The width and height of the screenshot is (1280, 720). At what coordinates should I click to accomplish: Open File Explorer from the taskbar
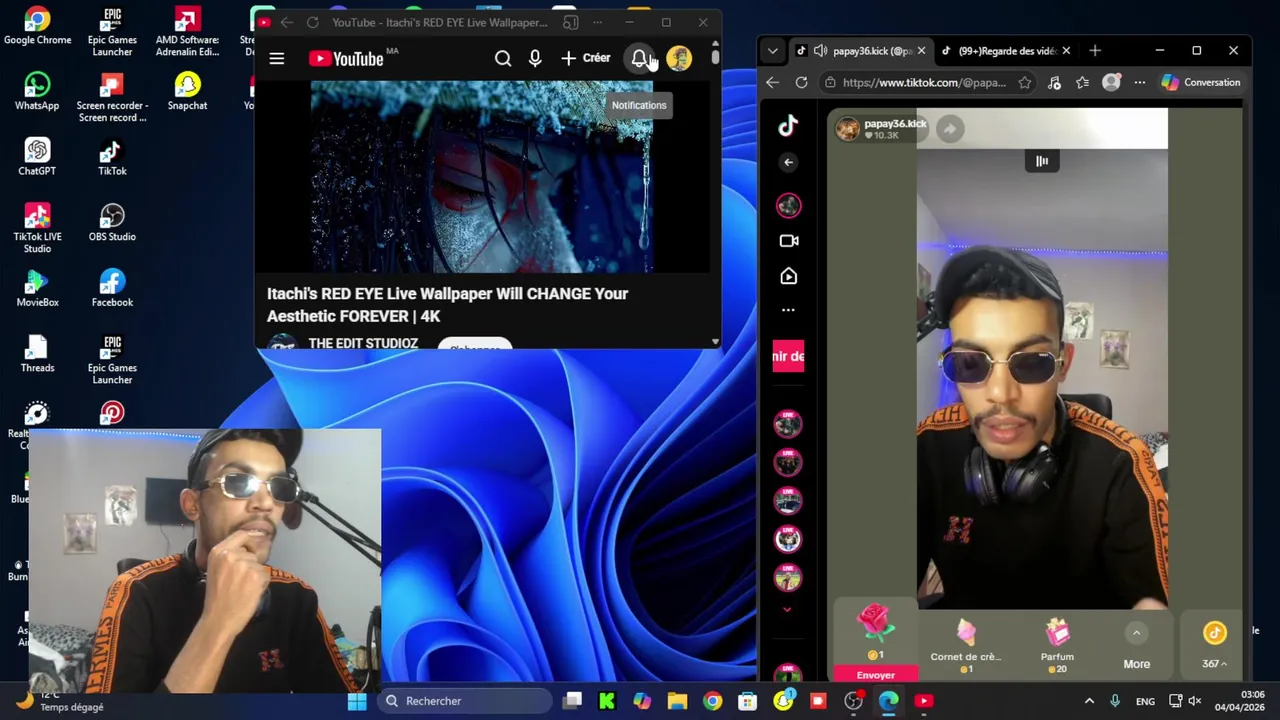tap(677, 701)
